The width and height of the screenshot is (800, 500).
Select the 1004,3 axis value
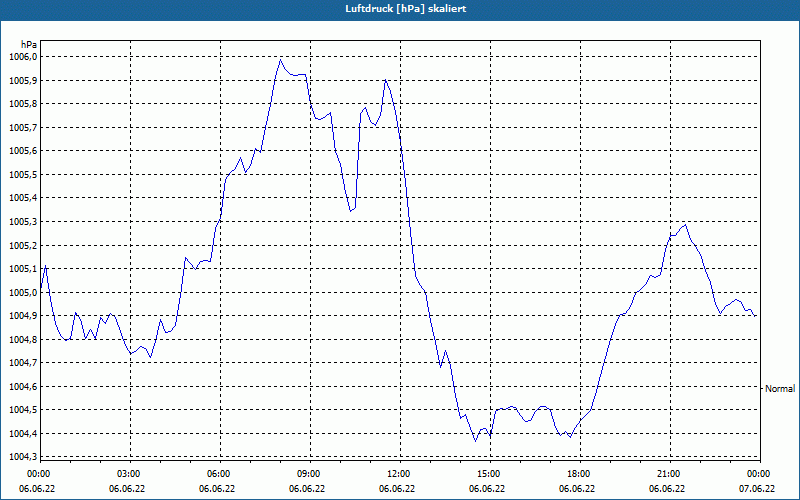point(23,457)
